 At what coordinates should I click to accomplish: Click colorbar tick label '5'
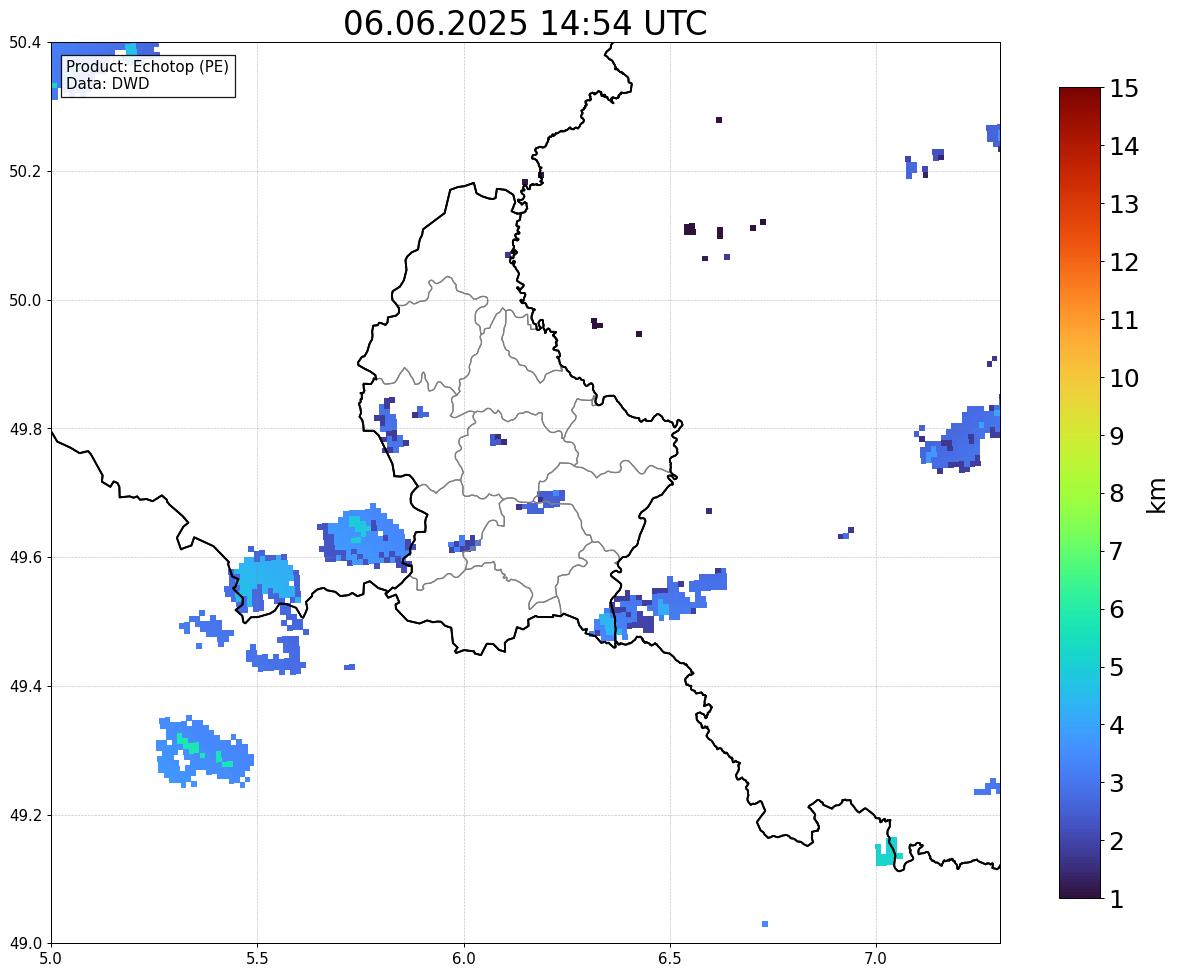point(1116,667)
